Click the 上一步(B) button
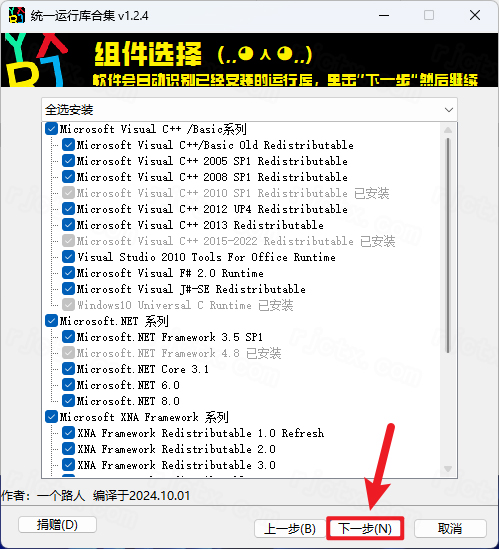This screenshot has width=499, height=549. coord(290,528)
